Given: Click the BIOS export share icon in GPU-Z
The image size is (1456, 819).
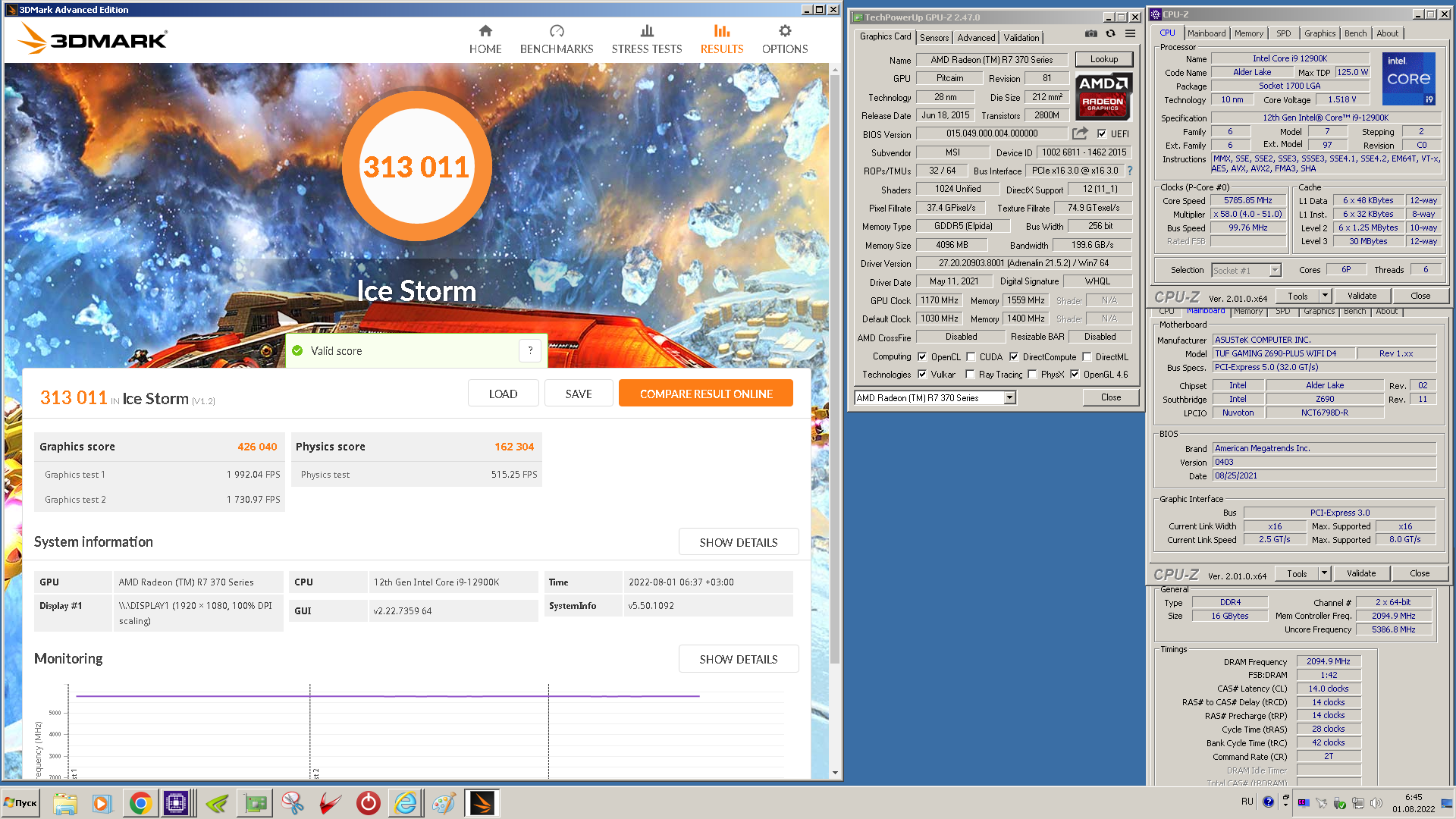Looking at the screenshot, I should (x=1080, y=133).
